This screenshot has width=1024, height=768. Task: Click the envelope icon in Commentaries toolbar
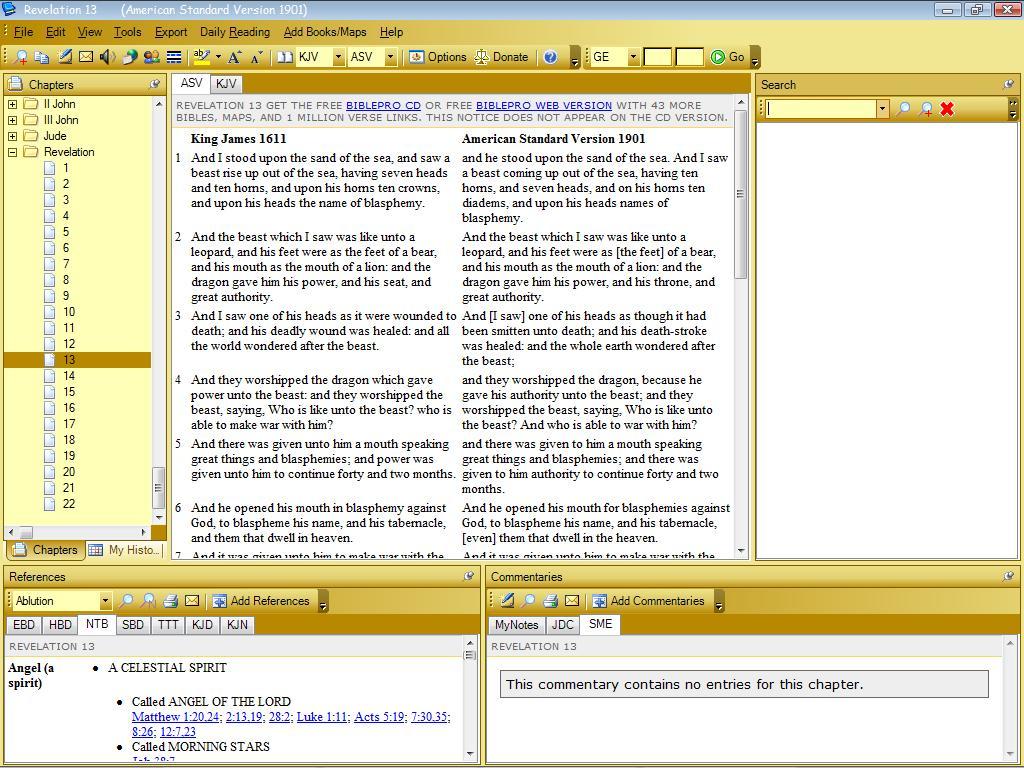[x=572, y=601]
